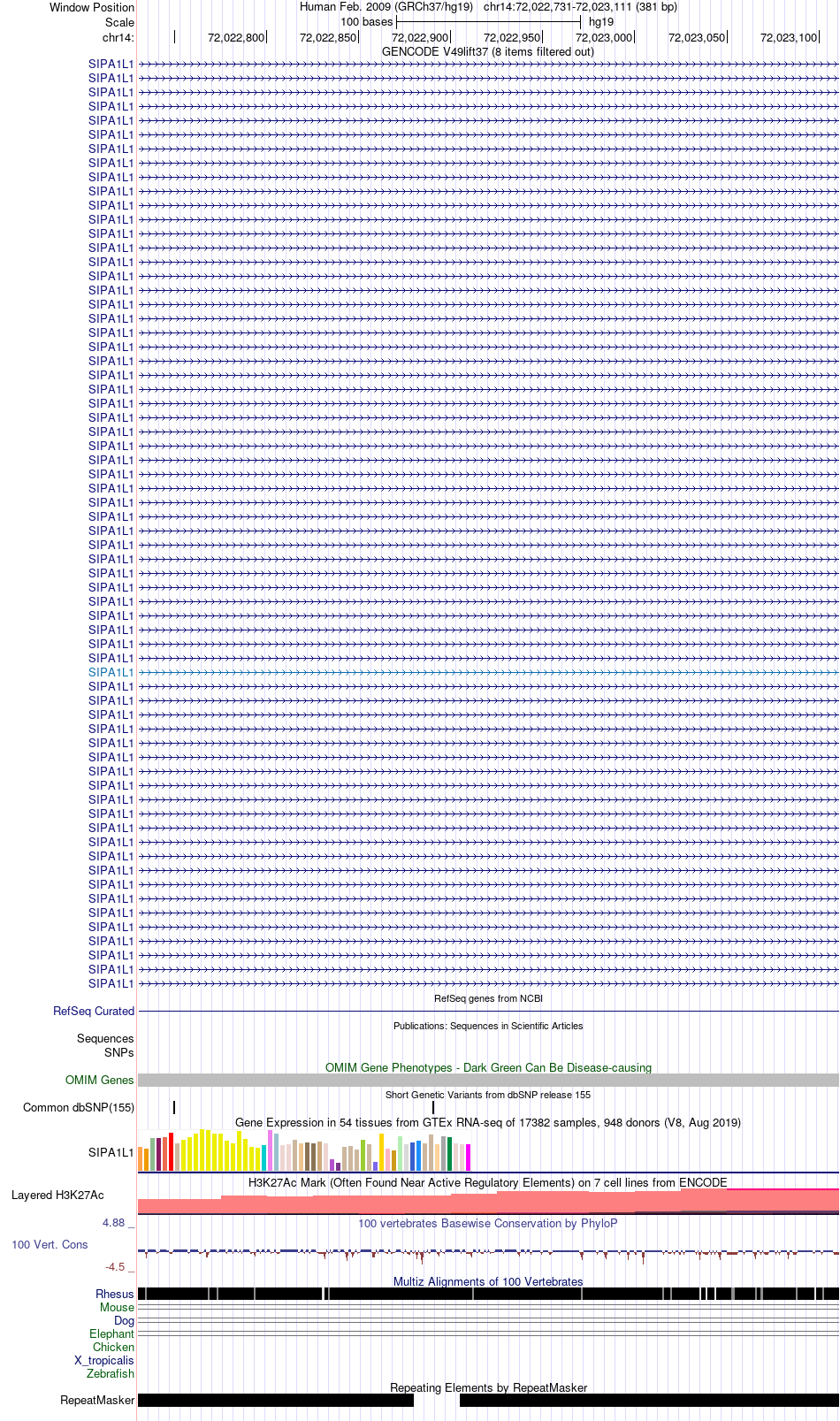The image size is (840, 1421).
Task: Select the X_tropicalis alignment label
Action: pos(104,1360)
